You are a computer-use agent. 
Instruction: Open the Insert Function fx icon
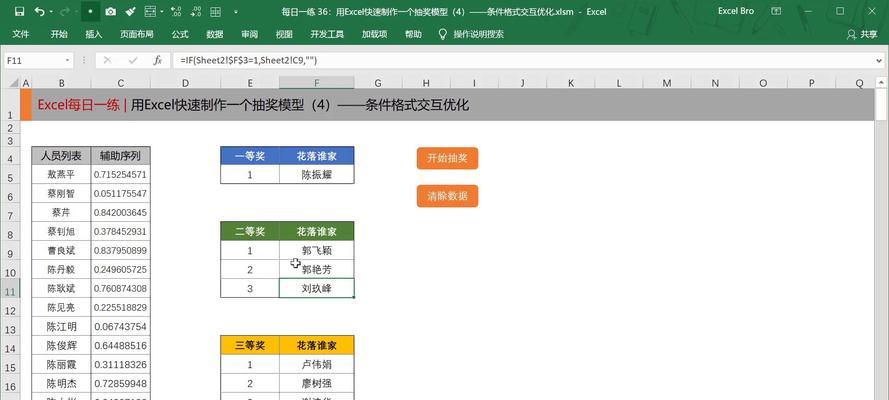click(158, 60)
